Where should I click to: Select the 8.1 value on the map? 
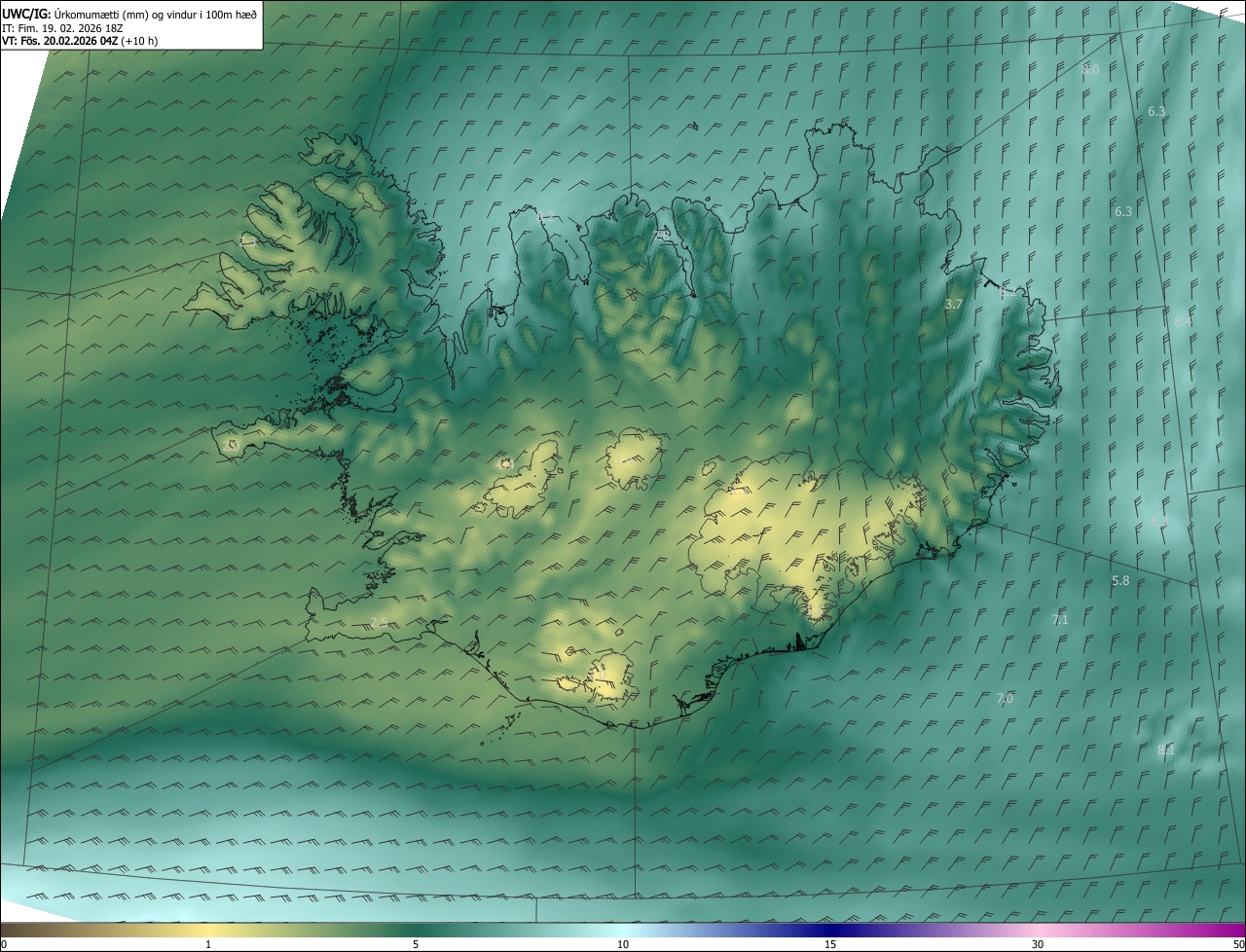tap(1165, 751)
